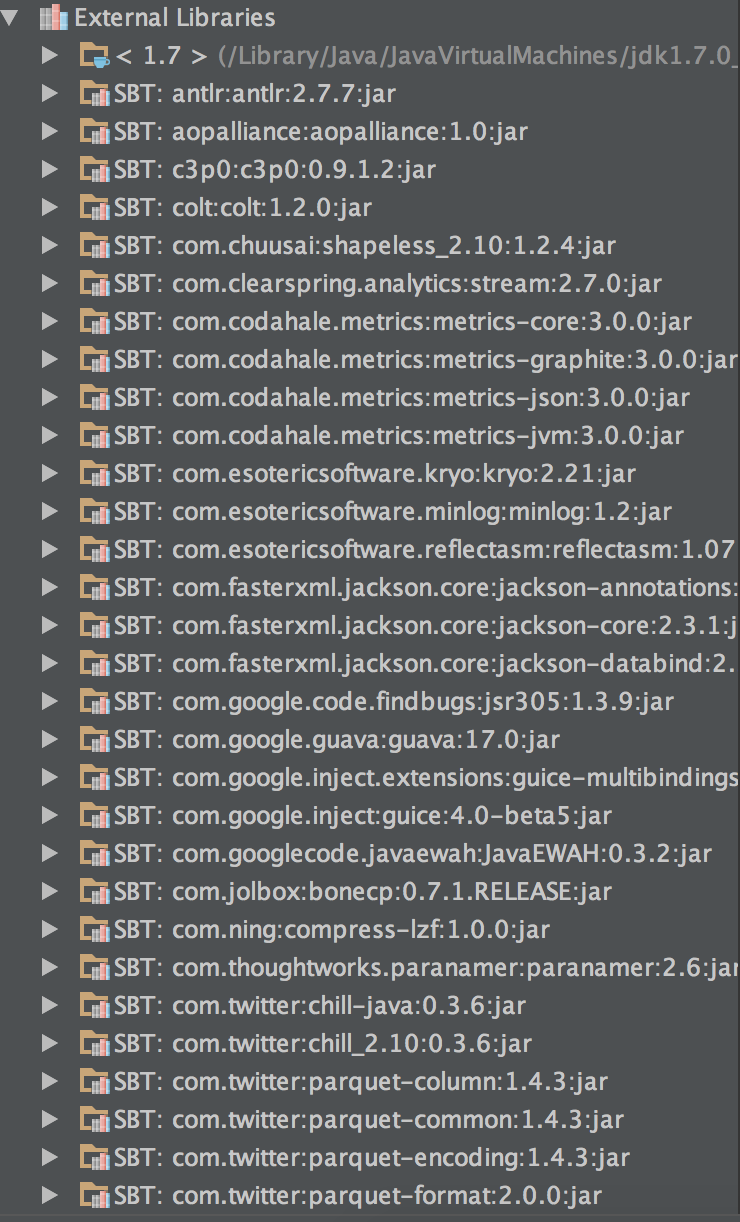Click library icon beside chill-java 0.3.6

94,1006
